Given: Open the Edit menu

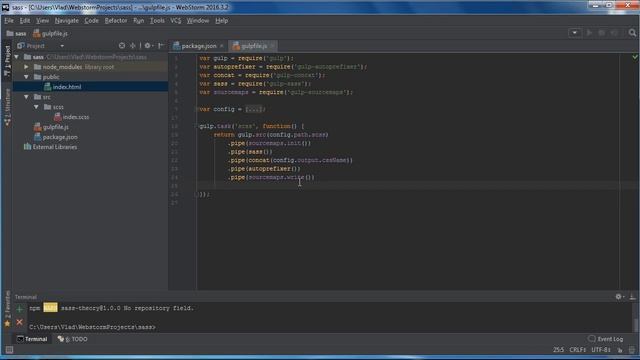Looking at the screenshot, I should coord(25,20).
